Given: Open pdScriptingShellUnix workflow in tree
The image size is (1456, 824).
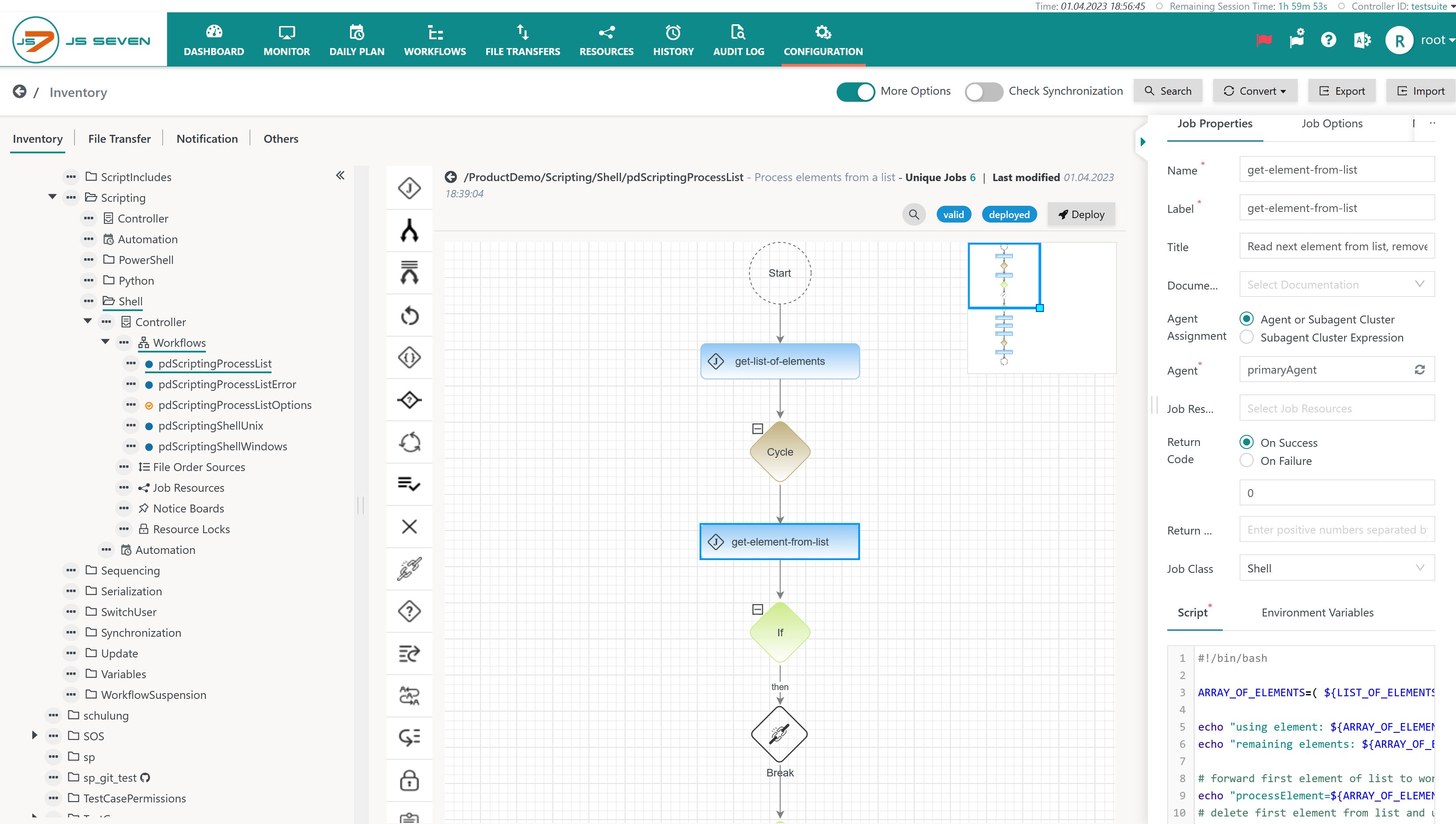Looking at the screenshot, I should (x=211, y=426).
